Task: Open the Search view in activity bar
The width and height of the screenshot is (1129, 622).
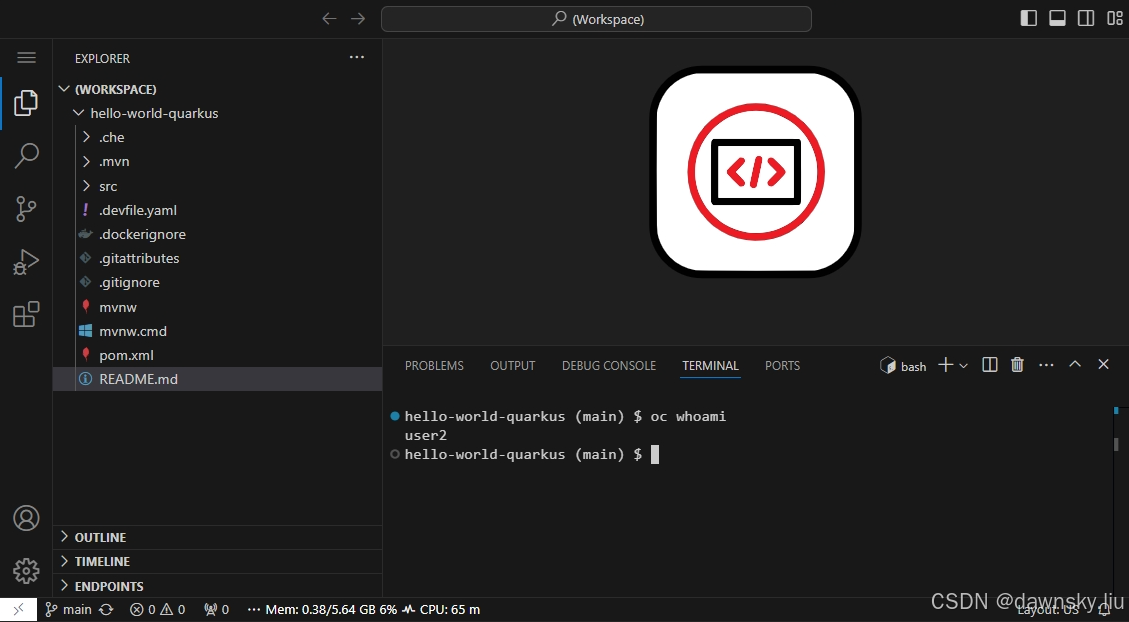Action: (26, 156)
